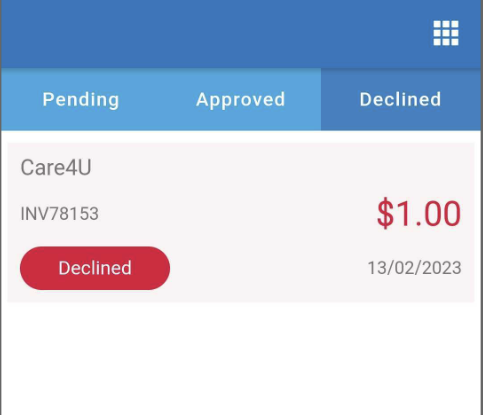Switch to the Approved tab
Image resolution: width=483 pixels, height=415 pixels.
click(241, 99)
